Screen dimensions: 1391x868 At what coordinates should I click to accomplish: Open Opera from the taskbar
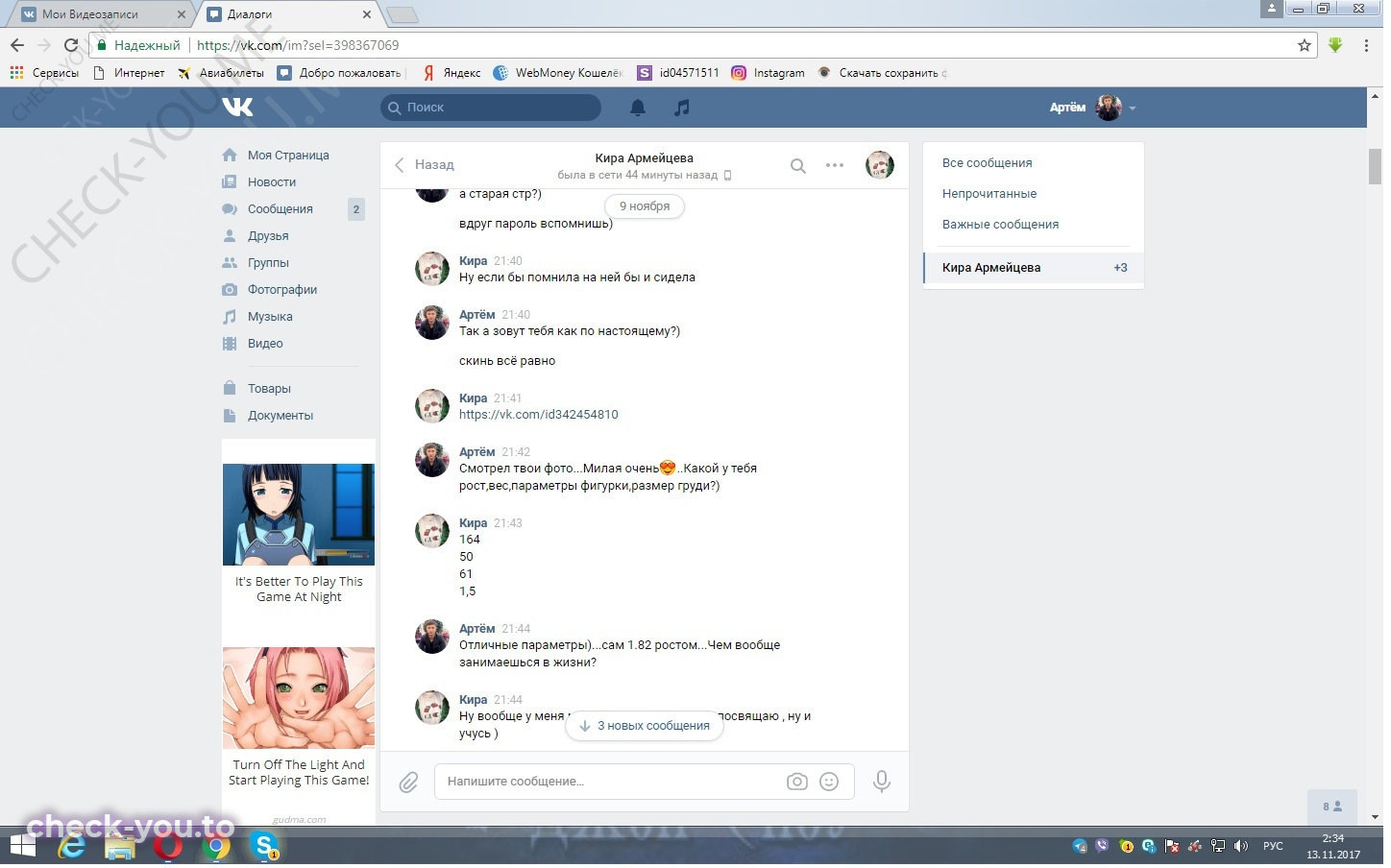point(169,847)
